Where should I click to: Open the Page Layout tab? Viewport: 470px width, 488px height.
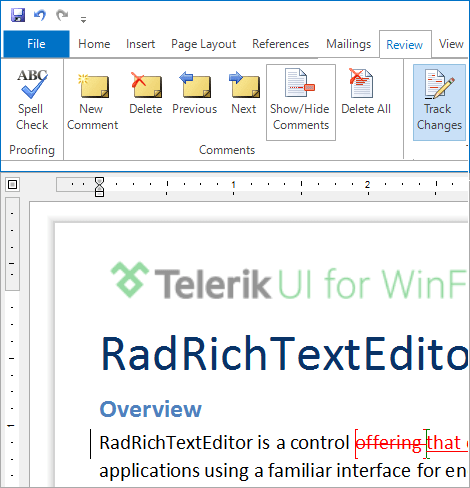click(x=204, y=44)
